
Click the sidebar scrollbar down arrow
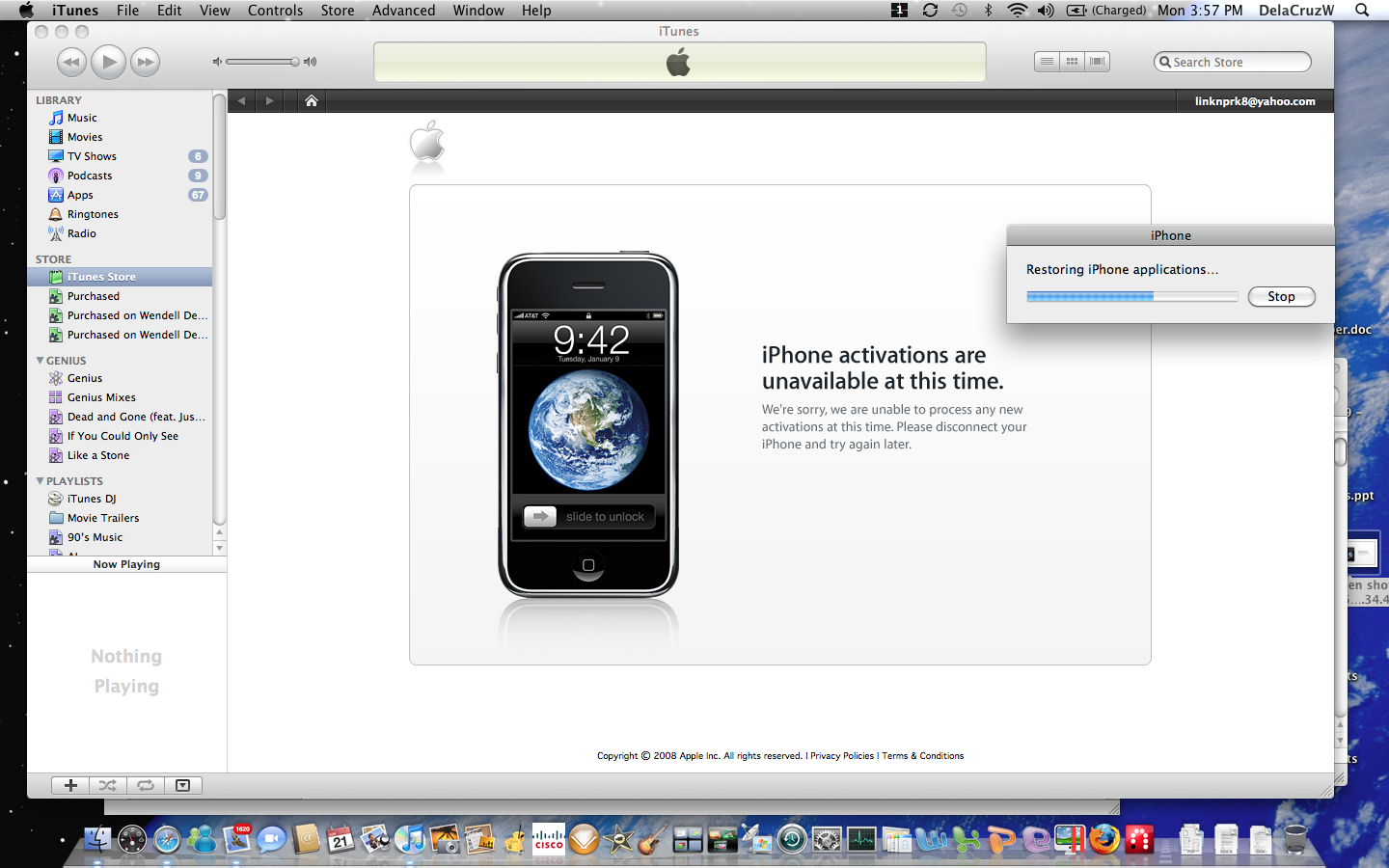[219, 548]
